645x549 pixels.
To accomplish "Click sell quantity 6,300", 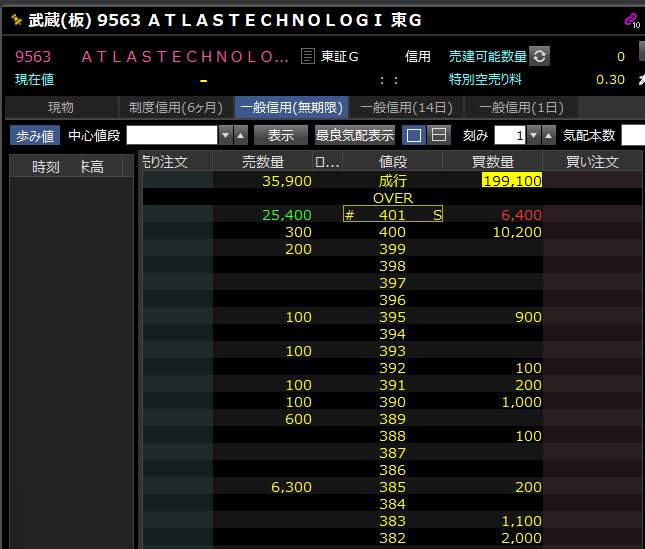I will tap(291, 487).
